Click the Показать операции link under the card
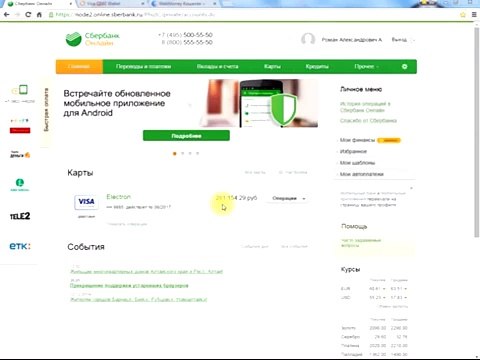Viewport: 480px width, 360px height. [127, 224]
